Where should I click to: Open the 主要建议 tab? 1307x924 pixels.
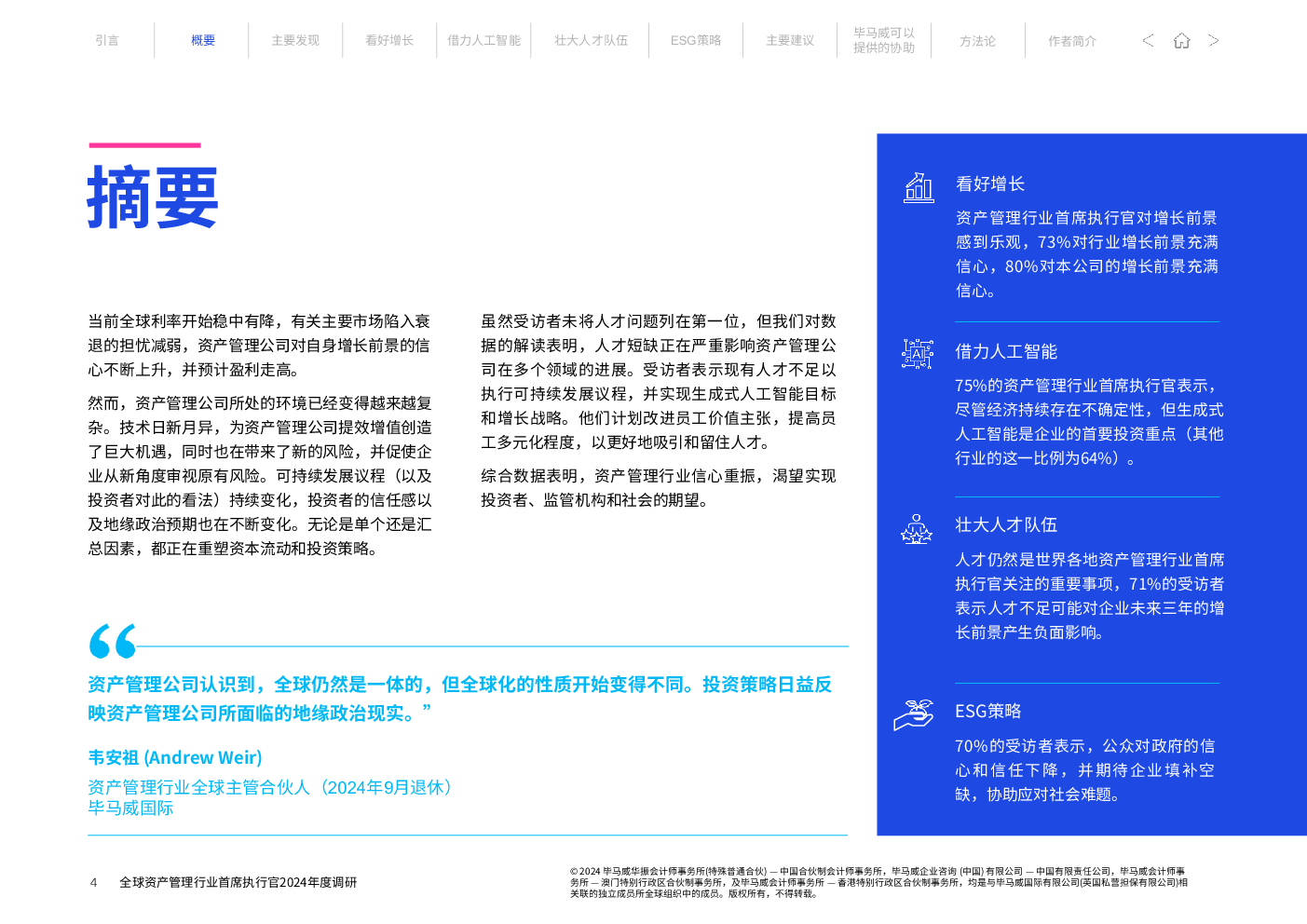pos(790,41)
